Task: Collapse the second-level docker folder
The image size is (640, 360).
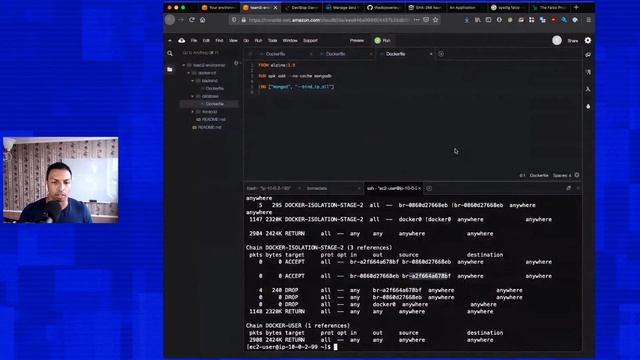Action: click(189, 73)
